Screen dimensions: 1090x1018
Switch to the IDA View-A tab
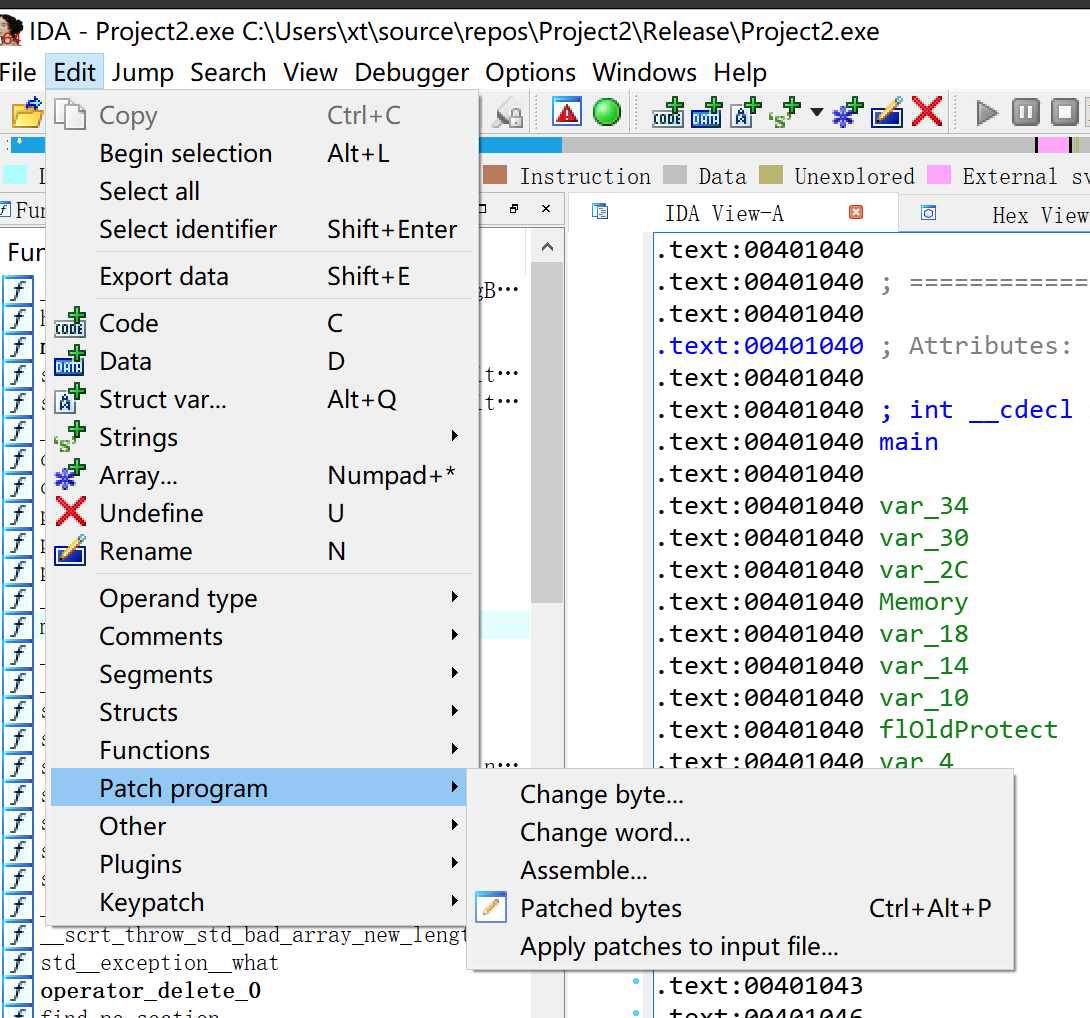733,213
